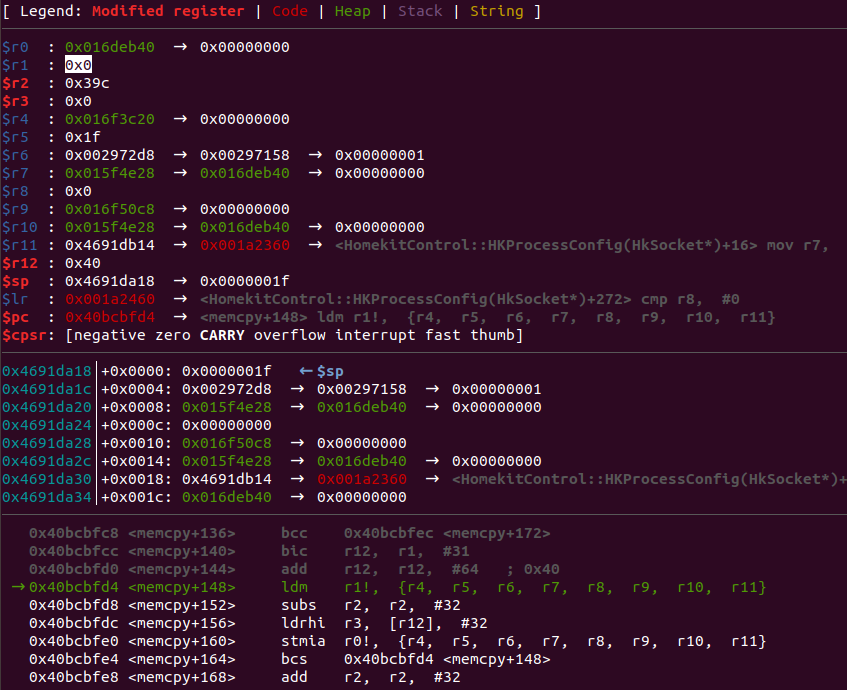Click $r11 value 0x4691db14

(110, 245)
